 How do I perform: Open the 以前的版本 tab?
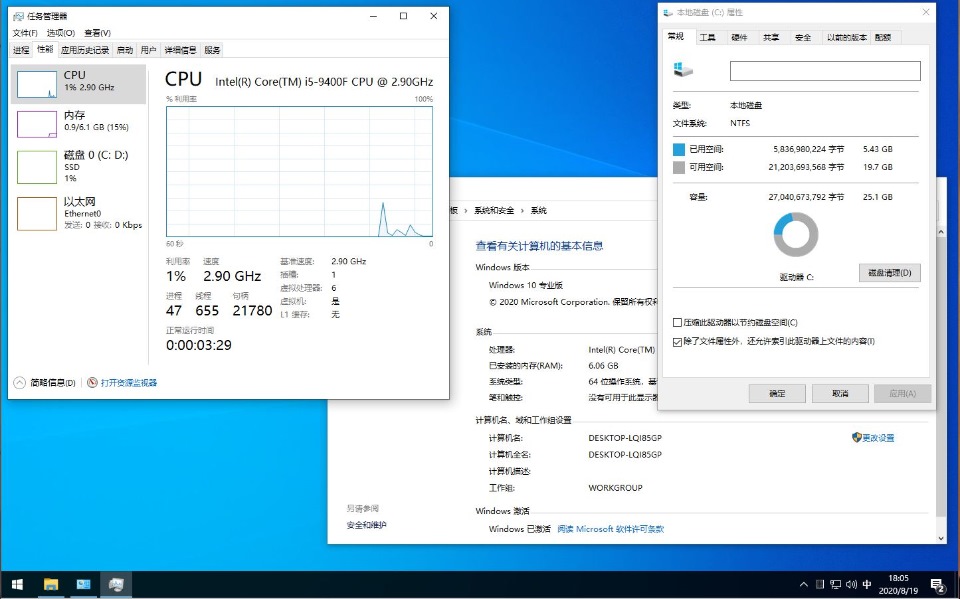click(x=847, y=37)
